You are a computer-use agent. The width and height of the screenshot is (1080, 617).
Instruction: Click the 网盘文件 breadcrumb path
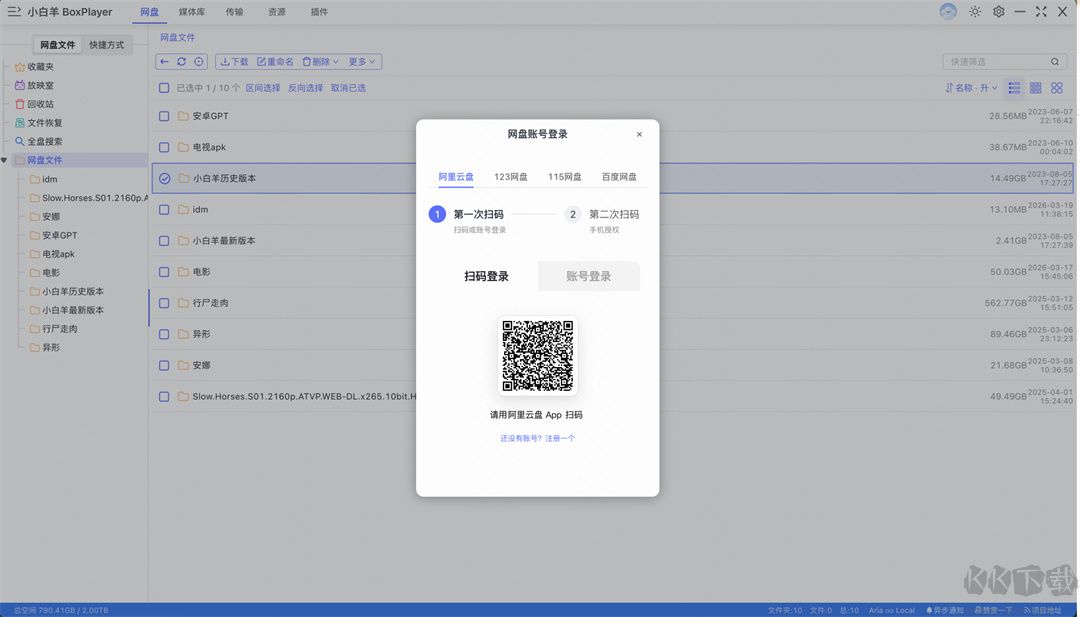point(178,37)
